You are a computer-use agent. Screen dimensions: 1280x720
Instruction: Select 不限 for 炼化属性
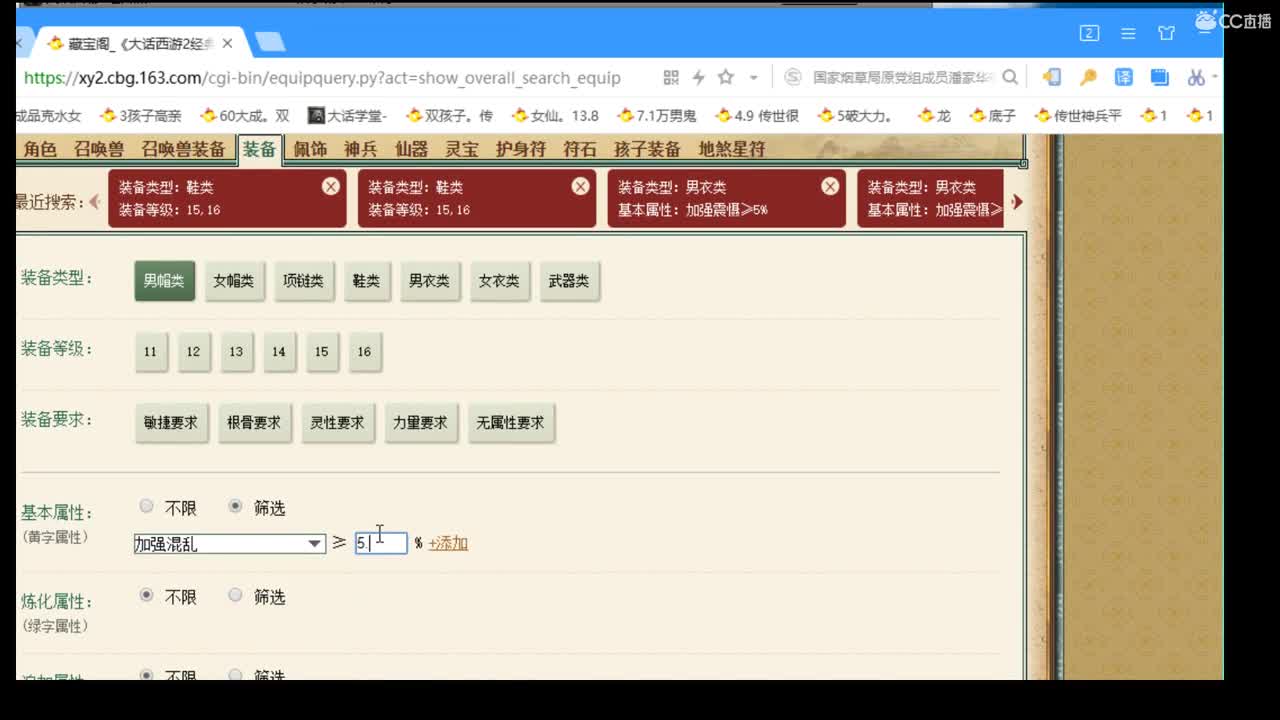[147, 595]
